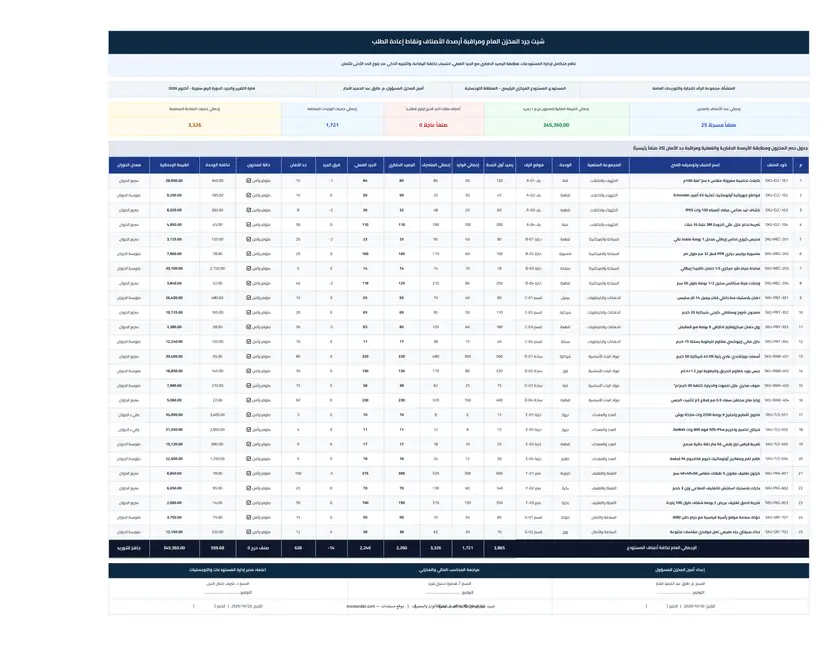Screen dimensions: 840x649
Task: Click the 'القيمة الإجمالية' column header
Action: coord(174,165)
